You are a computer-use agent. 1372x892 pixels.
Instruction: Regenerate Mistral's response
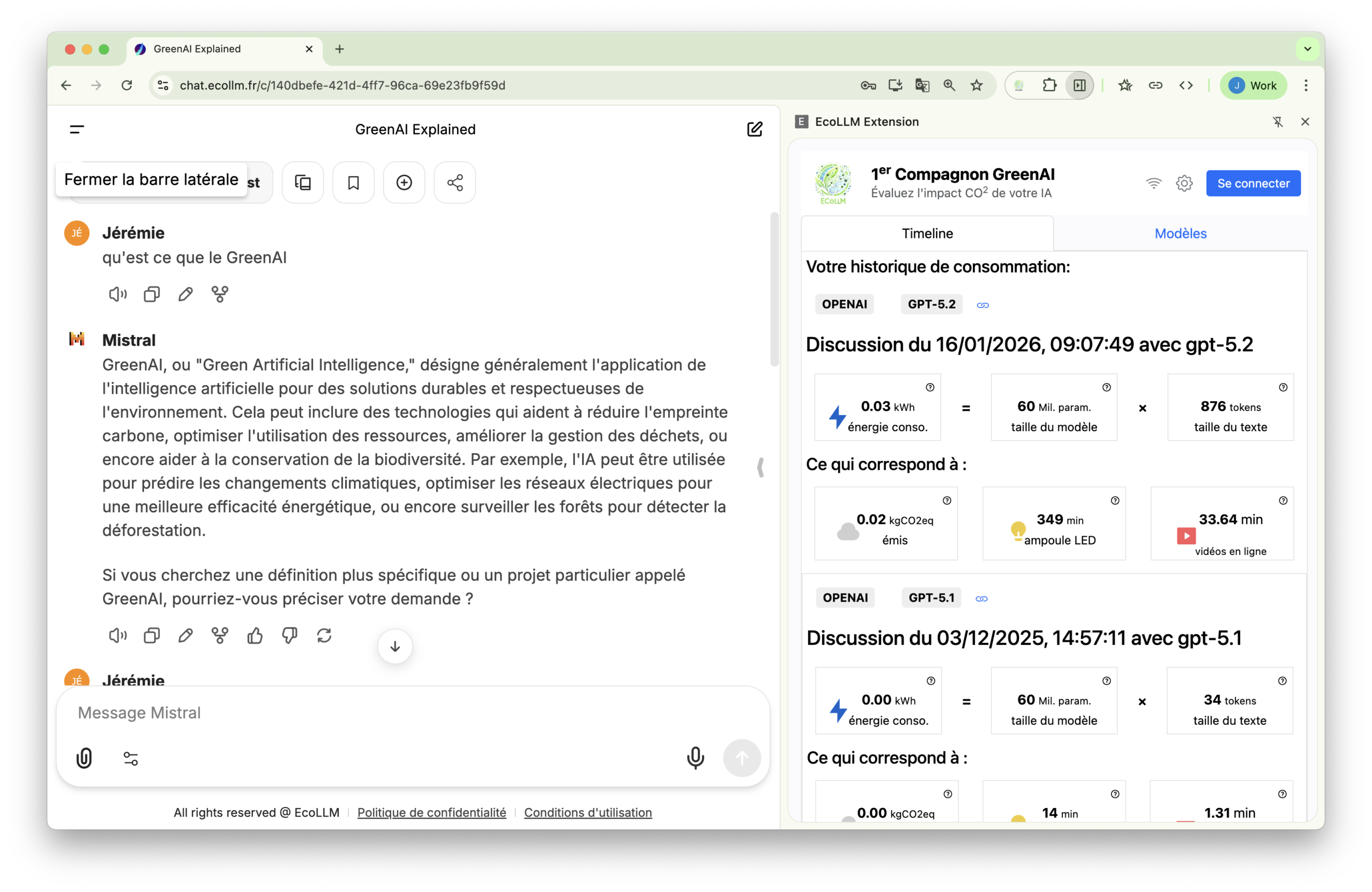click(x=325, y=635)
